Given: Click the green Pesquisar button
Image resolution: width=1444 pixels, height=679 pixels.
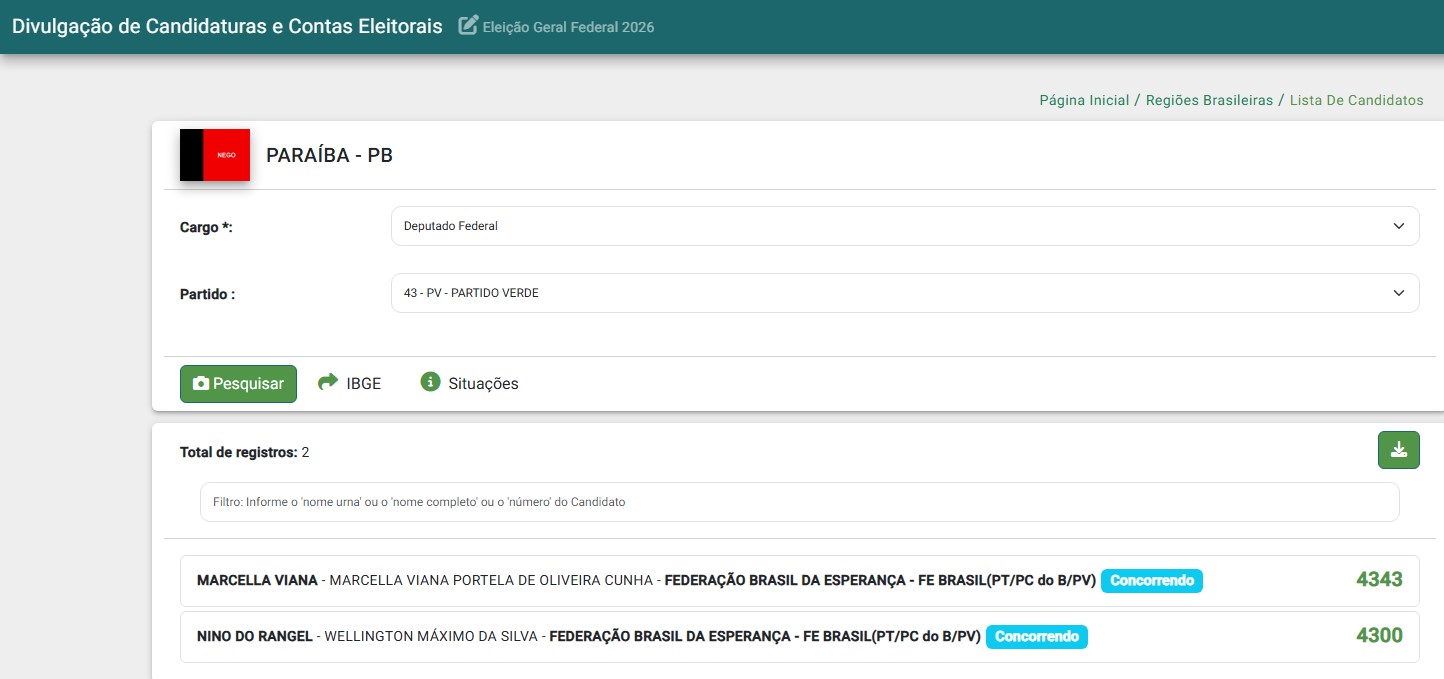Looking at the screenshot, I should [238, 384].
